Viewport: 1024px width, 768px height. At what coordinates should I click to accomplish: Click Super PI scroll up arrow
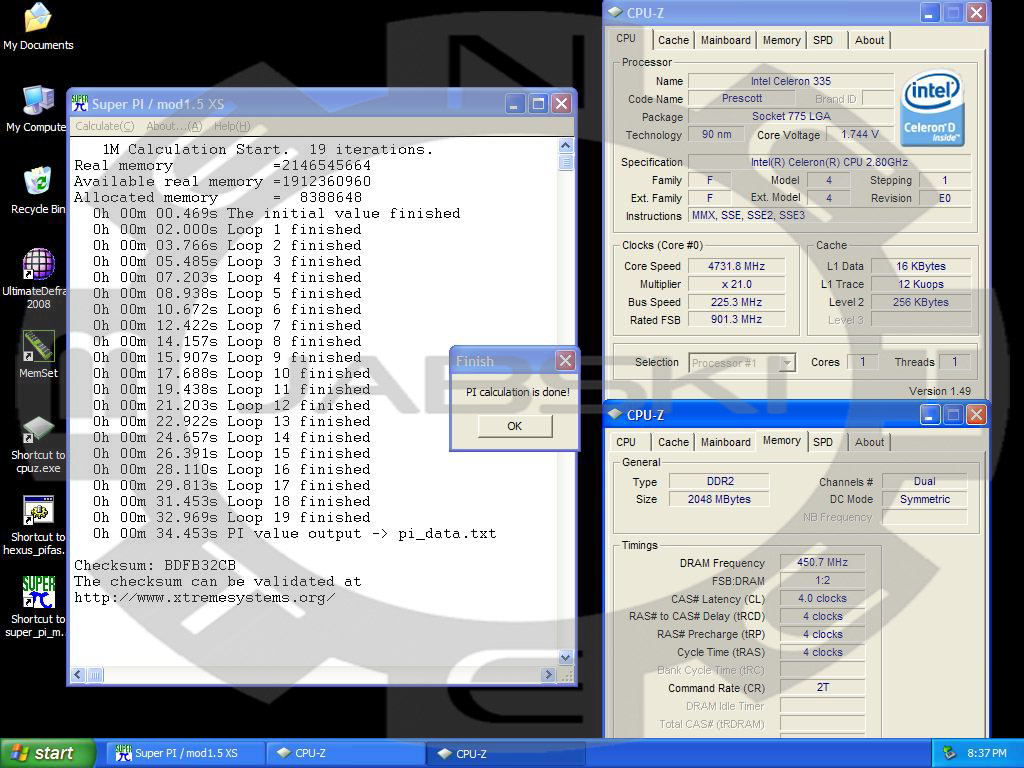[x=566, y=145]
